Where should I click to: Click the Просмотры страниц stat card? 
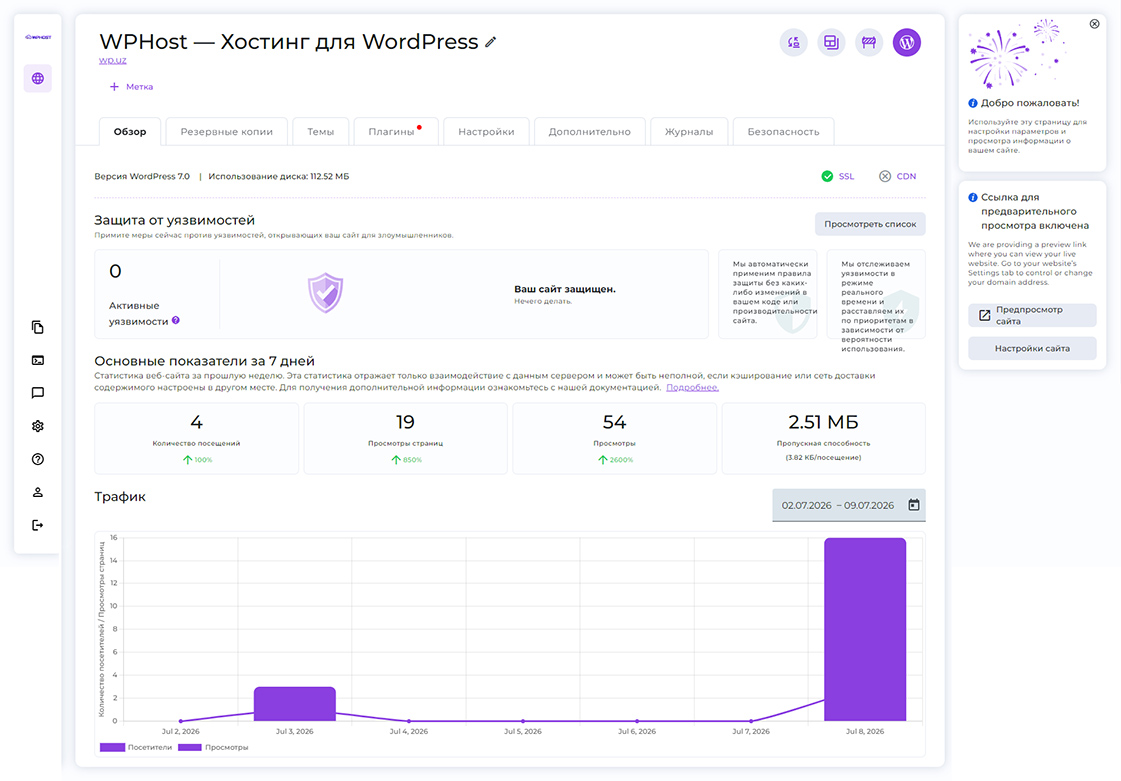click(405, 438)
